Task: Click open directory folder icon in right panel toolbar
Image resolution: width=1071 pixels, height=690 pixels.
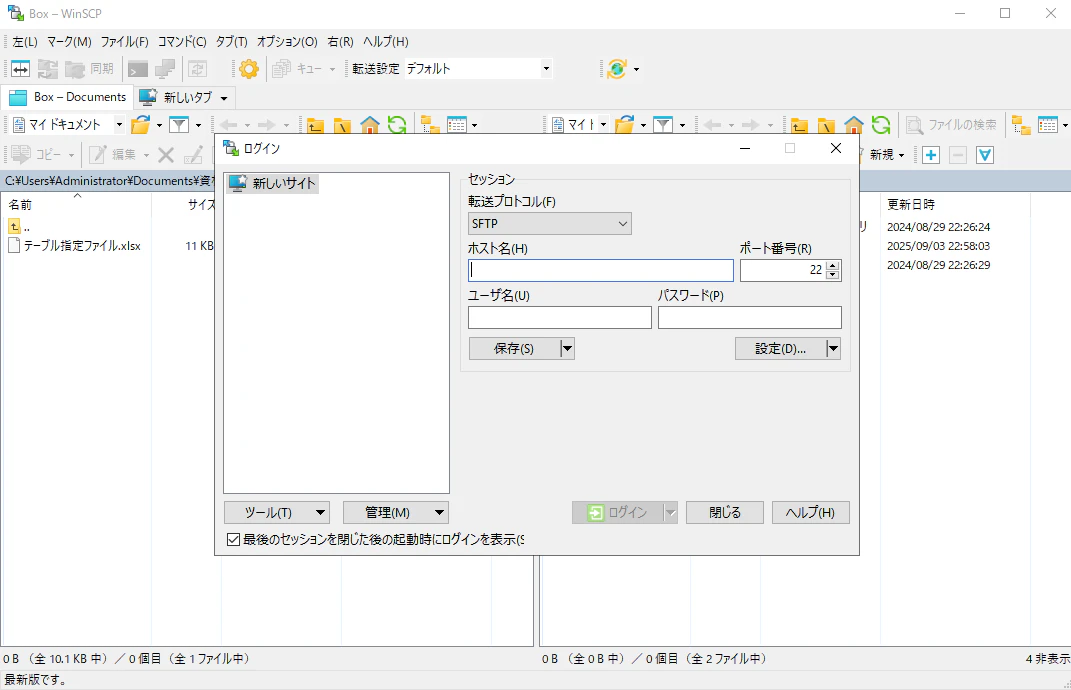Action: pyautogui.click(x=624, y=124)
